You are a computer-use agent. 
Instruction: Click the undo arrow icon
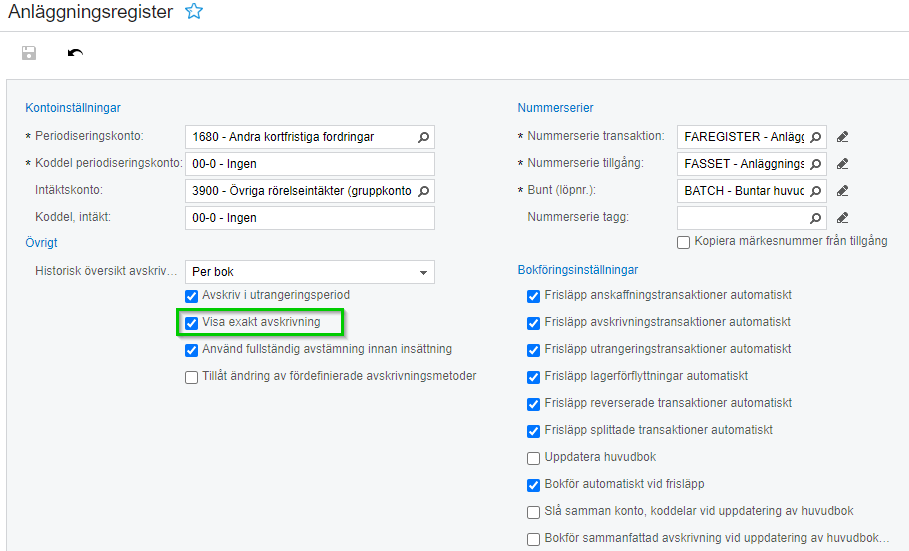click(x=75, y=53)
